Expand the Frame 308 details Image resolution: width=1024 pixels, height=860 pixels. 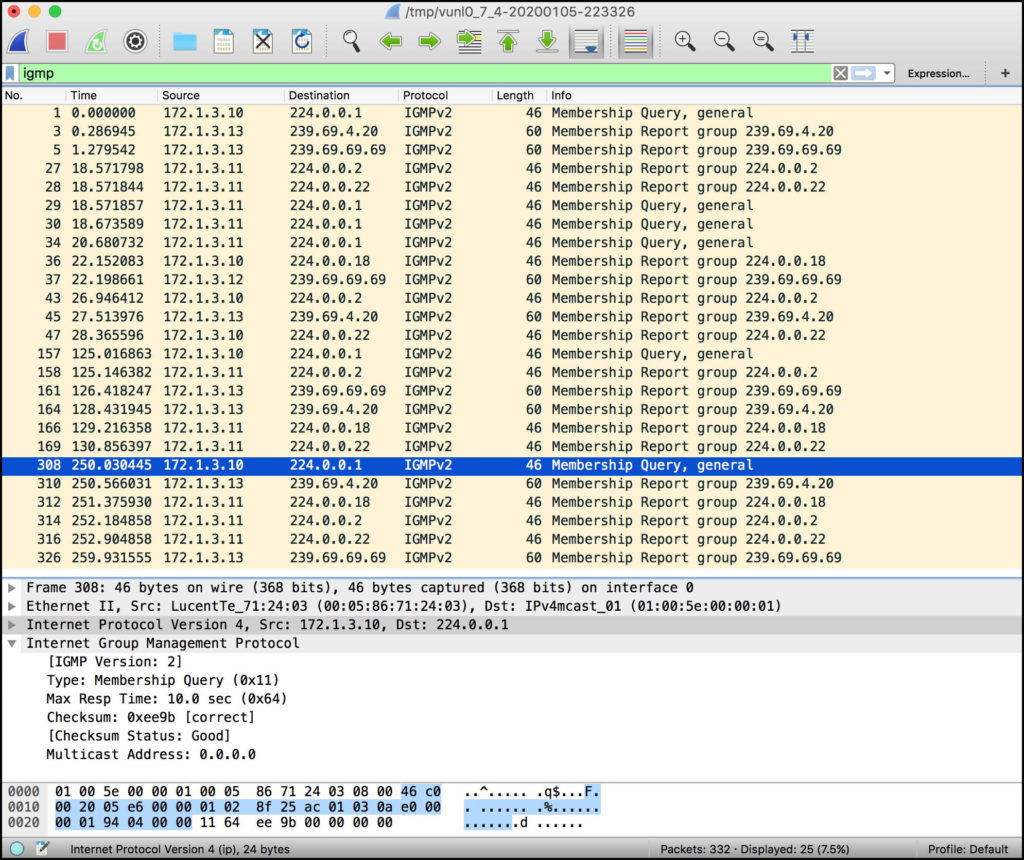tap(11, 586)
